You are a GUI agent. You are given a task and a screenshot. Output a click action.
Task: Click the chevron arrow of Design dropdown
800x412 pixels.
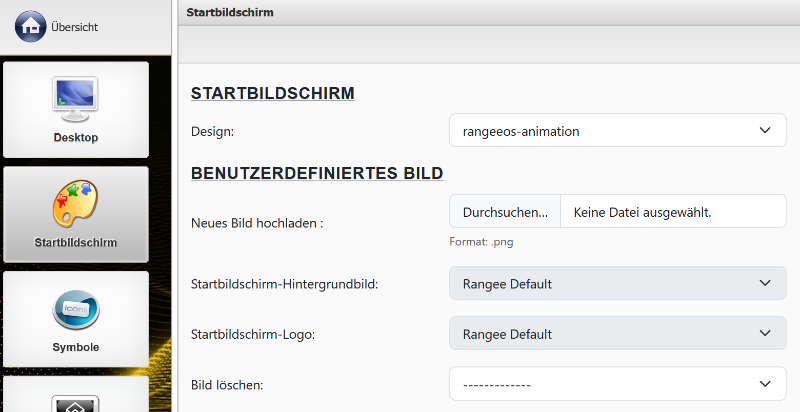click(x=765, y=131)
